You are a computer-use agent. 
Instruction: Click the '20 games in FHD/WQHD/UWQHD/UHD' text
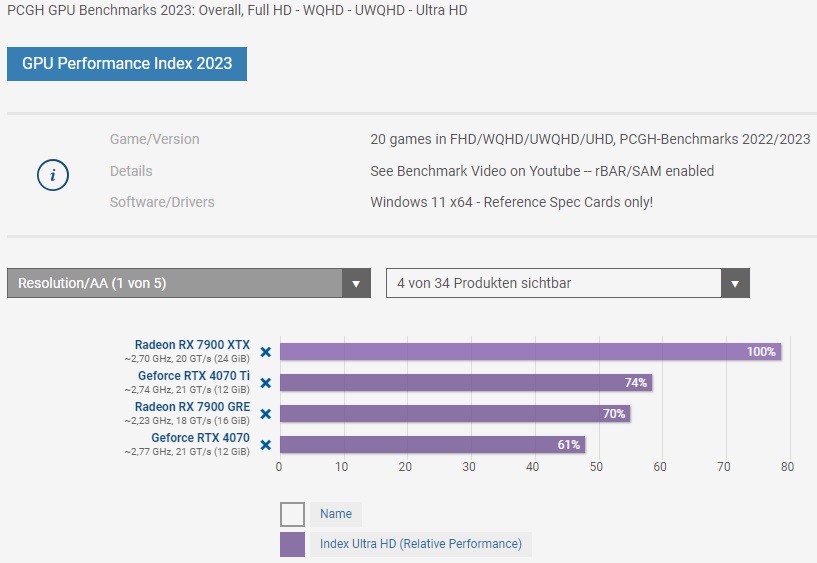[492, 140]
